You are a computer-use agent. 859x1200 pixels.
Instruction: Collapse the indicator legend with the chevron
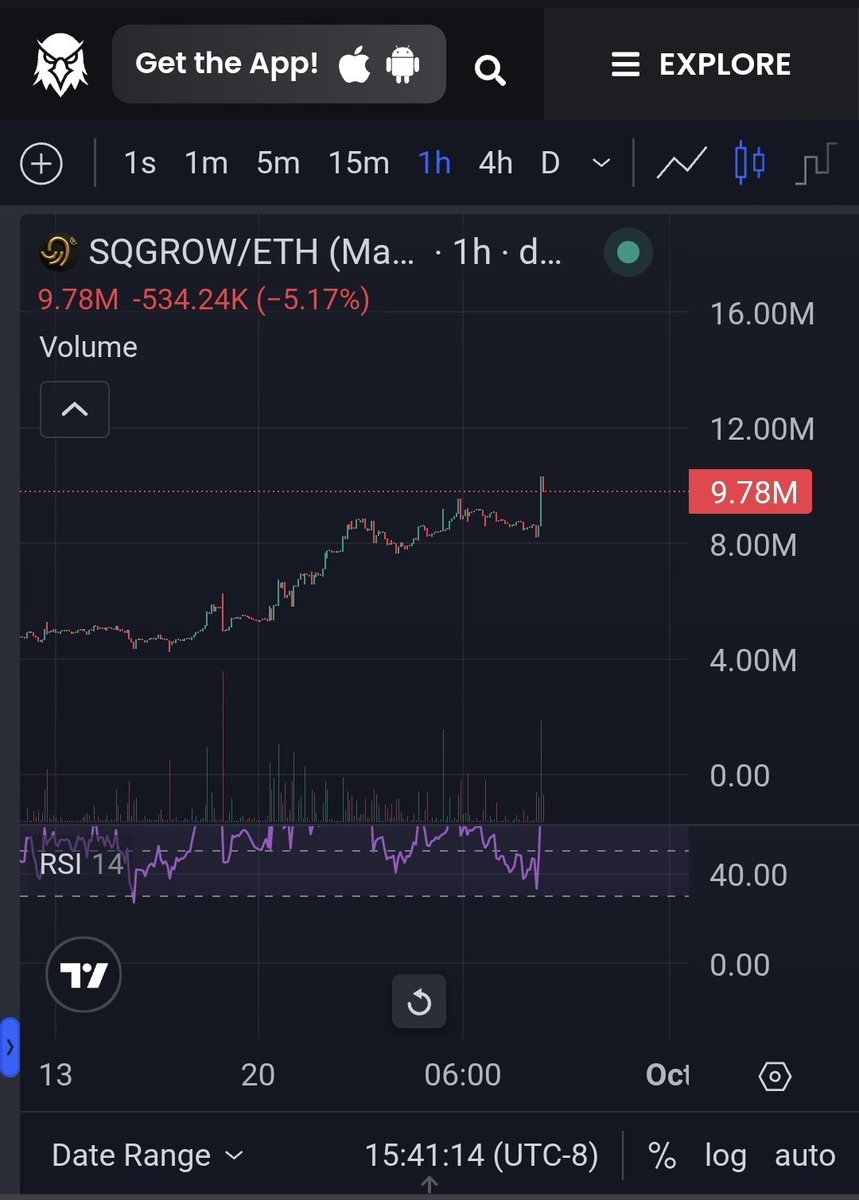coord(75,409)
